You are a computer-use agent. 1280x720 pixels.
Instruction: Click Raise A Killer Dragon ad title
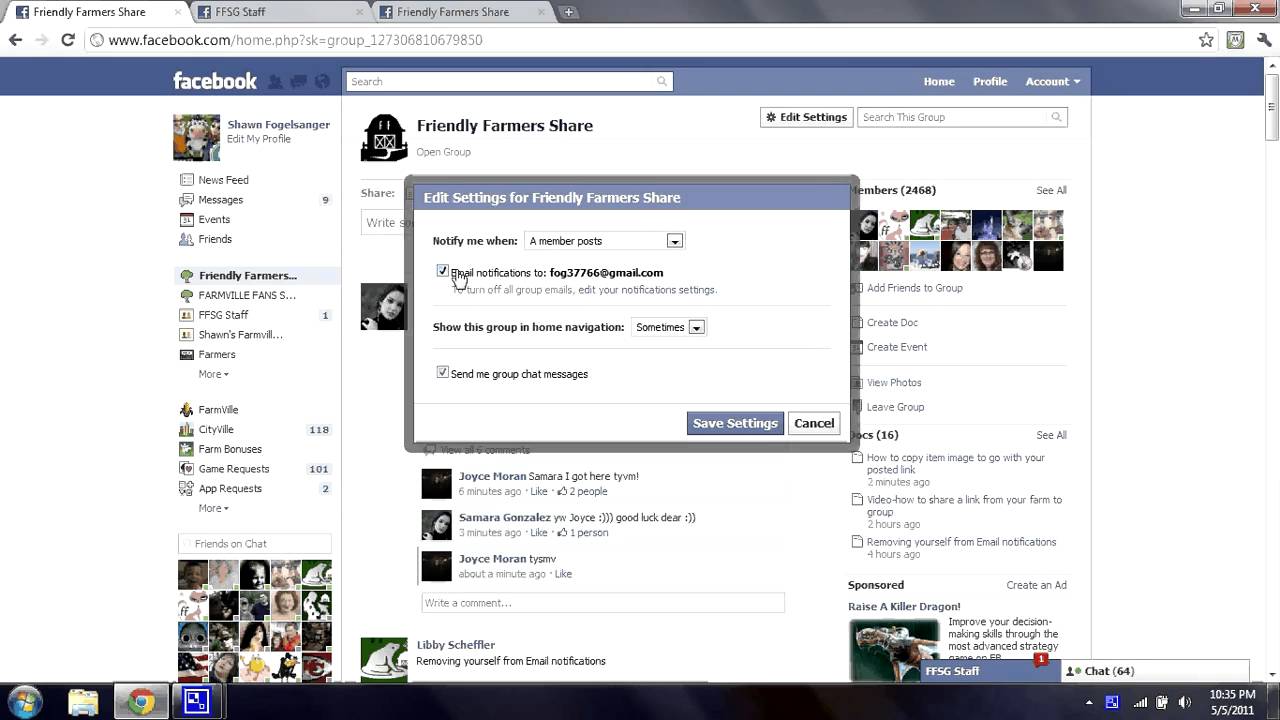coord(904,606)
